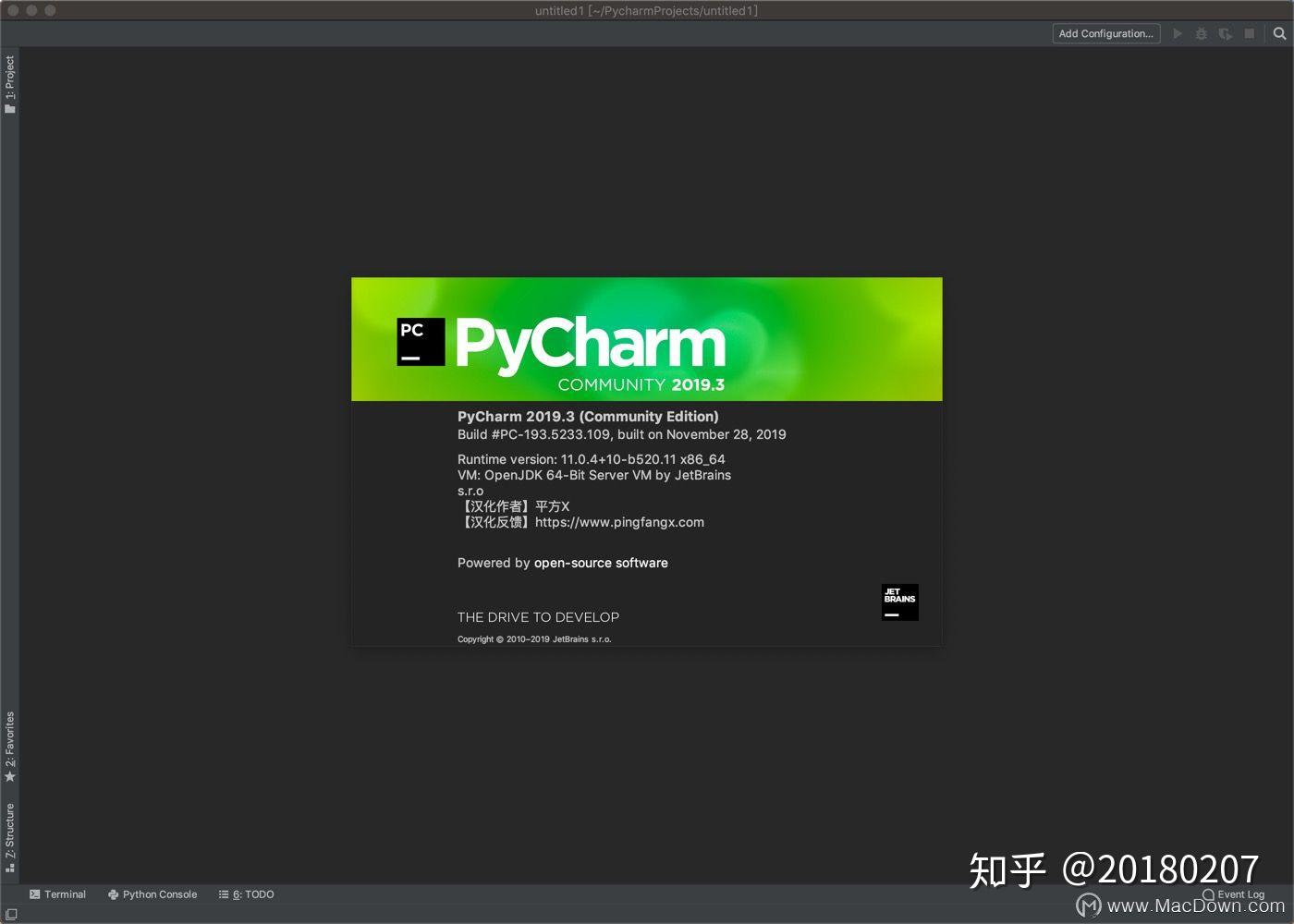Select the Debug bug icon
Screen dimensions: 1294x924
pyautogui.click(x=1201, y=33)
